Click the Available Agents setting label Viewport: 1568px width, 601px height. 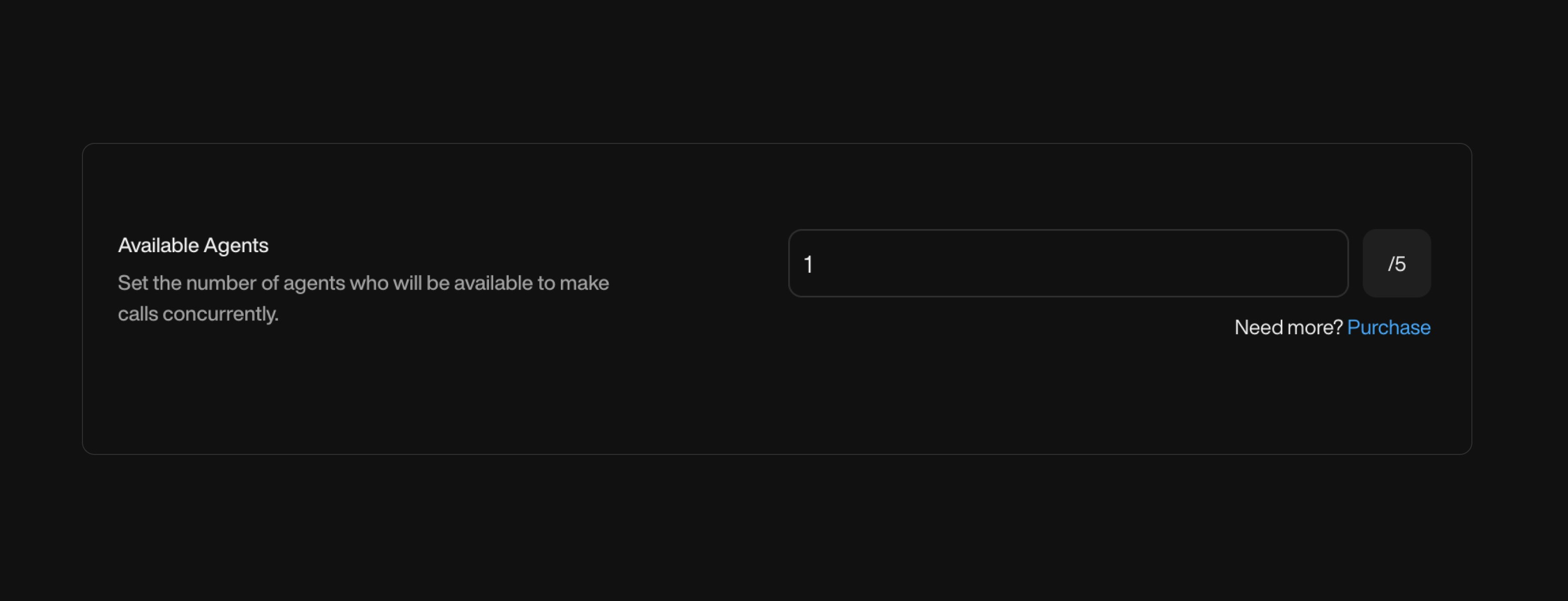pyautogui.click(x=192, y=245)
